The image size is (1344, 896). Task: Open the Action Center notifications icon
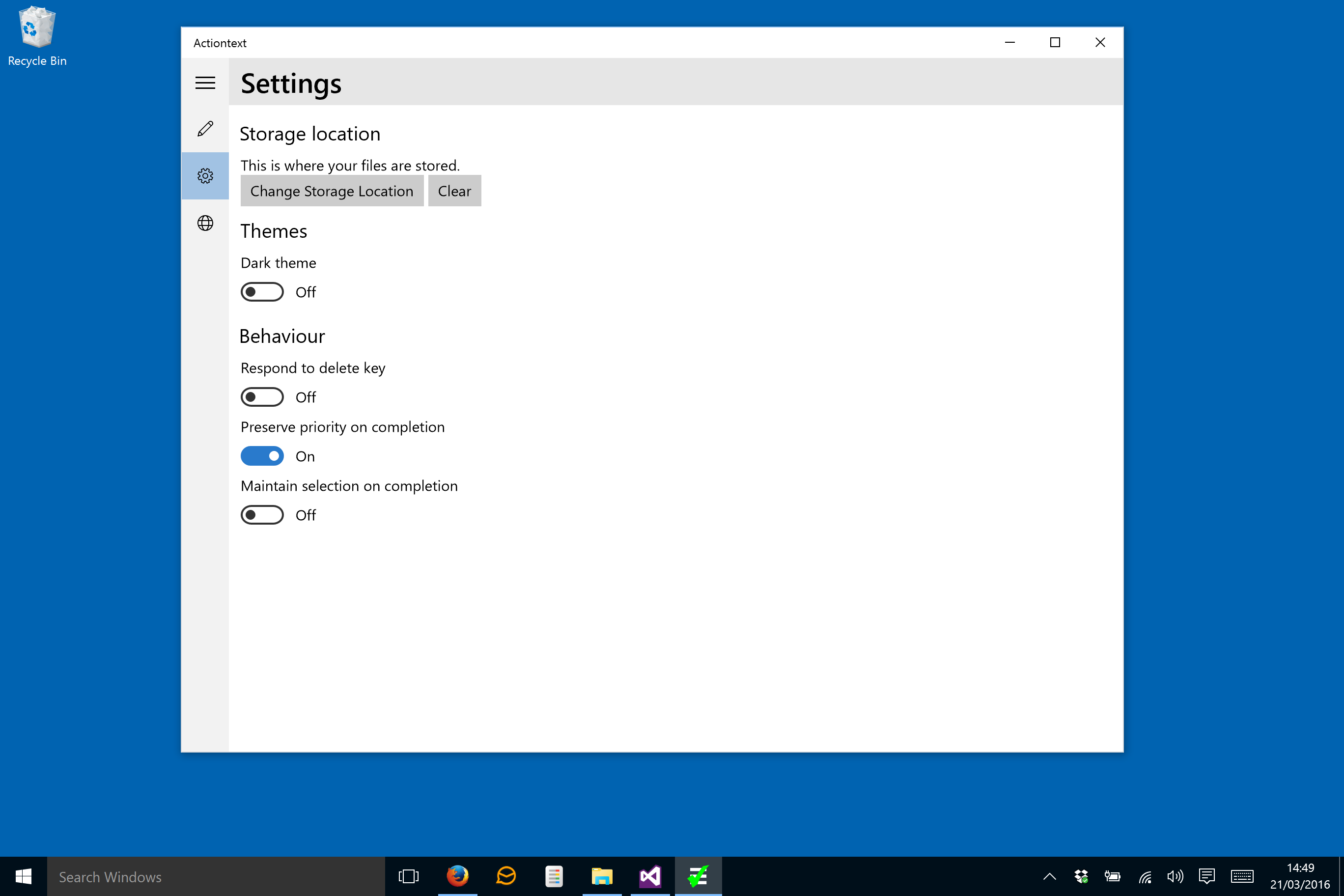tap(1206, 876)
